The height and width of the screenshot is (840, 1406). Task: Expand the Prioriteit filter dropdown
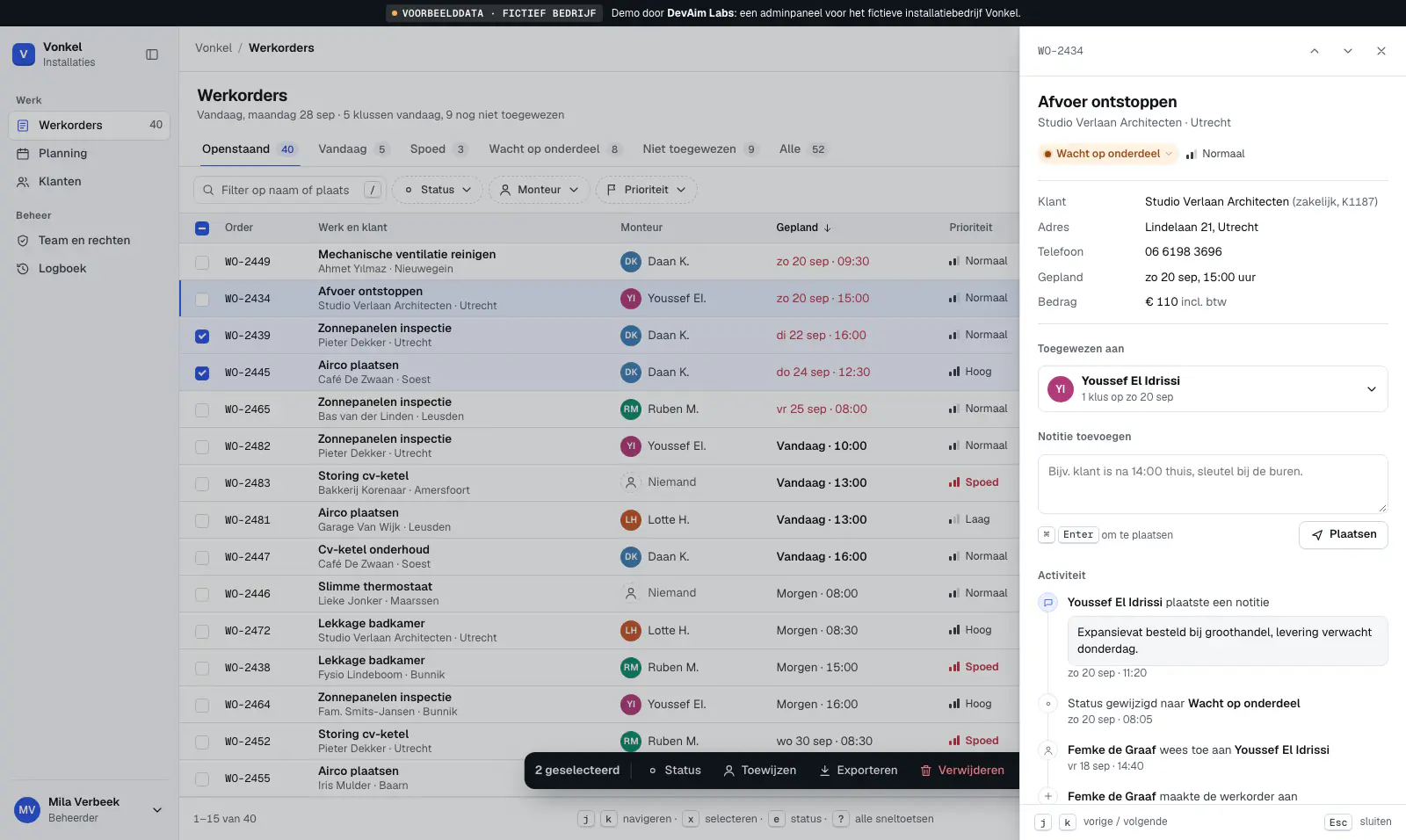(647, 190)
